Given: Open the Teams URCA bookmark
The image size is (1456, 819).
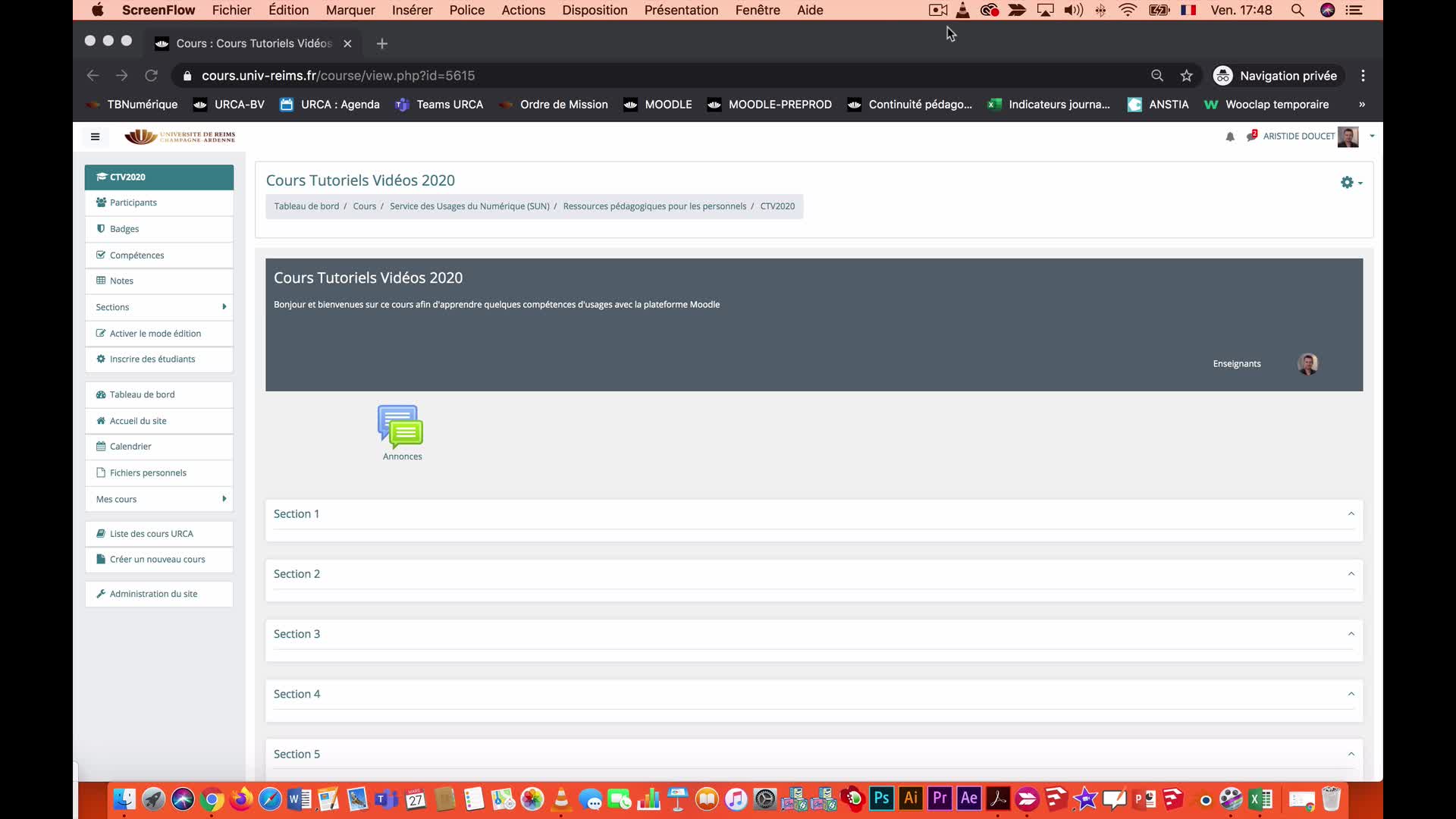Looking at the screenshot, I should (439, 105).
